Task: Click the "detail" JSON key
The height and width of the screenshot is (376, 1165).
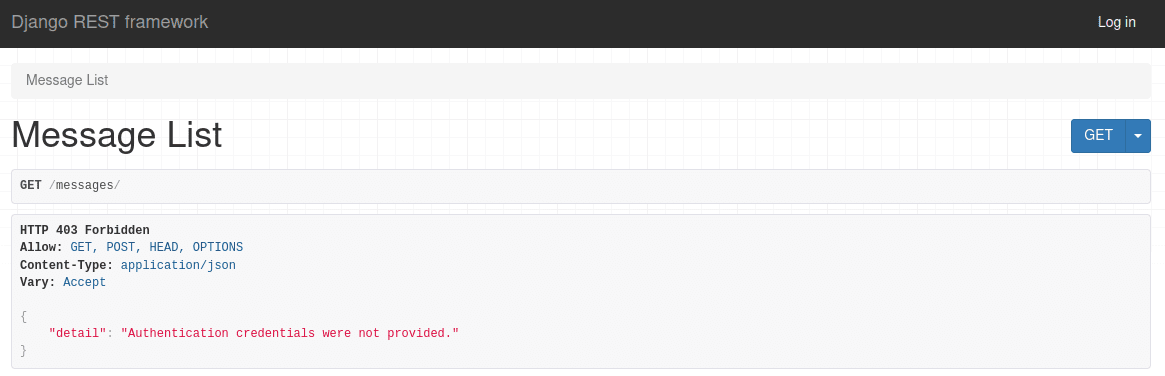Action: (78, 333)
